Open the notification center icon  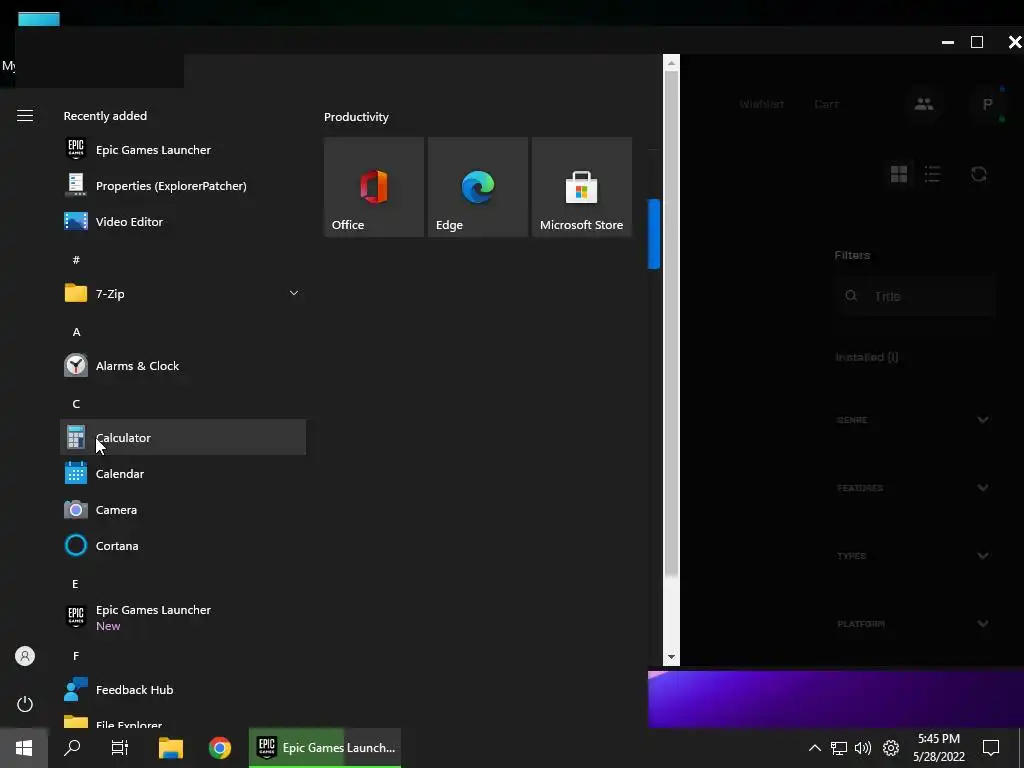(991, 748)
